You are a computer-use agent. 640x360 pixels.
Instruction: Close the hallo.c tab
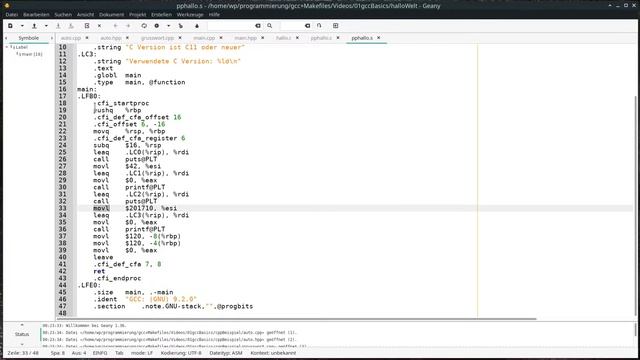[x=297, y=38]
